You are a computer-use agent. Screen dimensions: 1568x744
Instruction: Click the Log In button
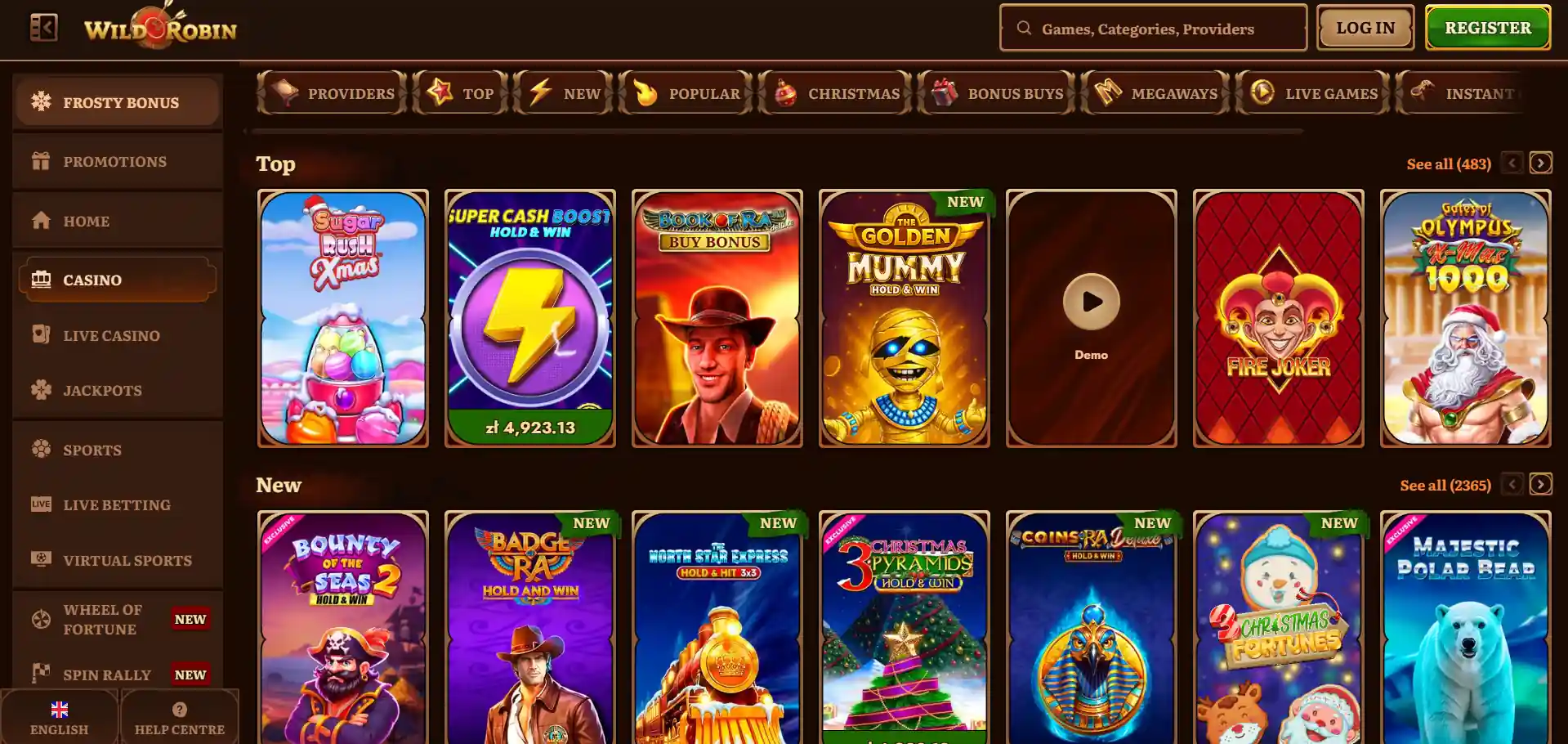point(1365,28)
